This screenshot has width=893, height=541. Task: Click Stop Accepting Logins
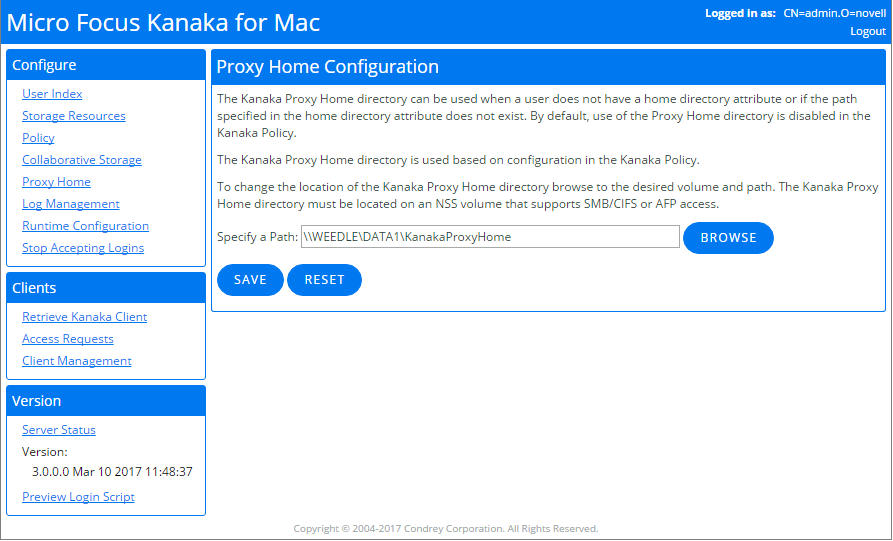(x=83, y=248)
